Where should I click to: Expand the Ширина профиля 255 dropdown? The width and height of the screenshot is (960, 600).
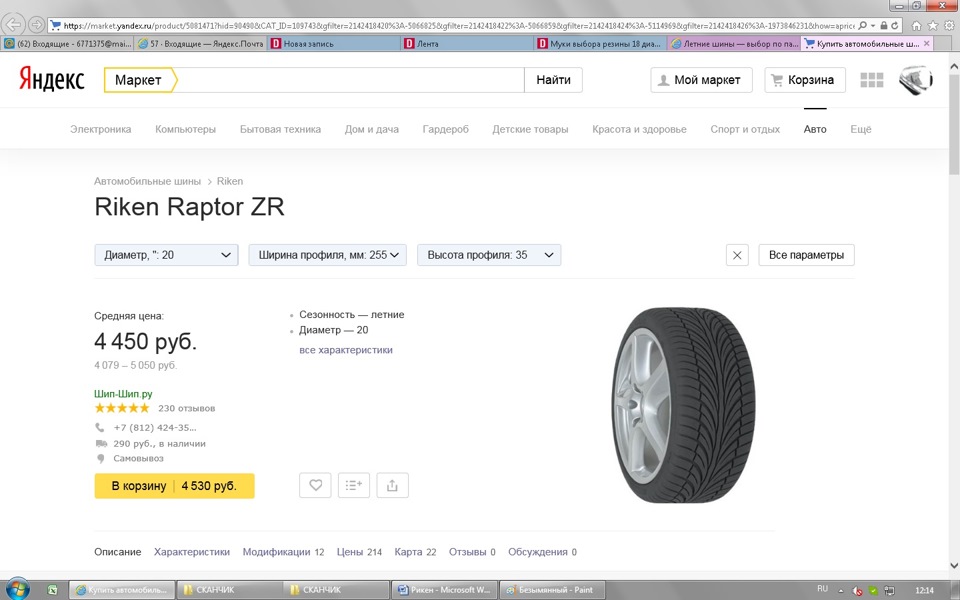pyautogui.click(x=329, y=254)
